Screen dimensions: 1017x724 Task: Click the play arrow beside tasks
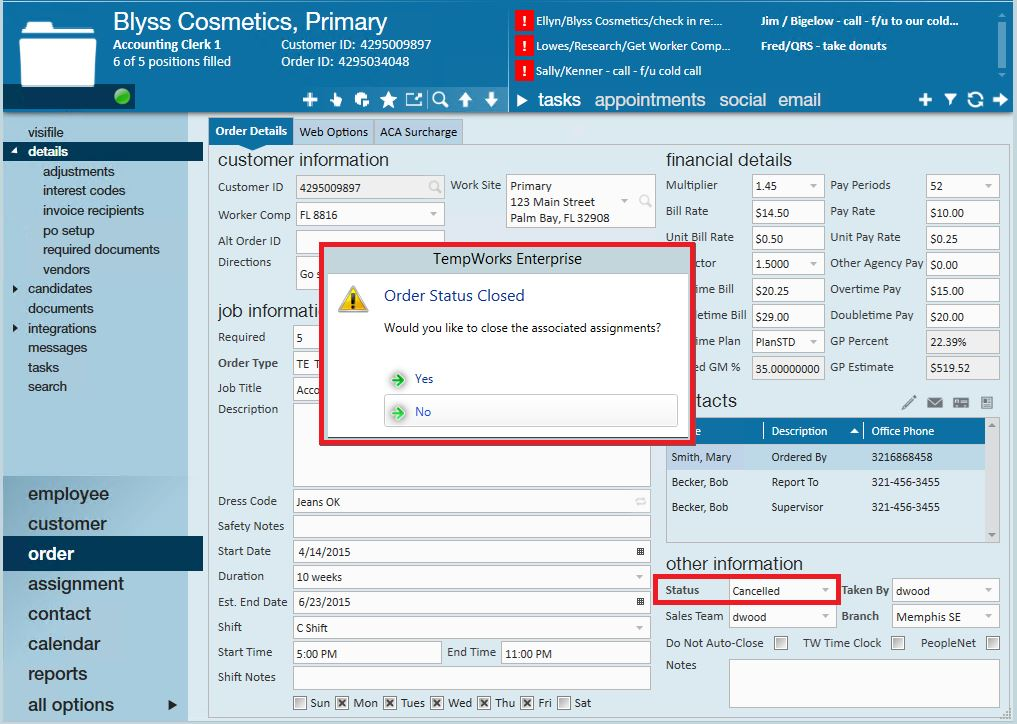click(x=522, y=101)
